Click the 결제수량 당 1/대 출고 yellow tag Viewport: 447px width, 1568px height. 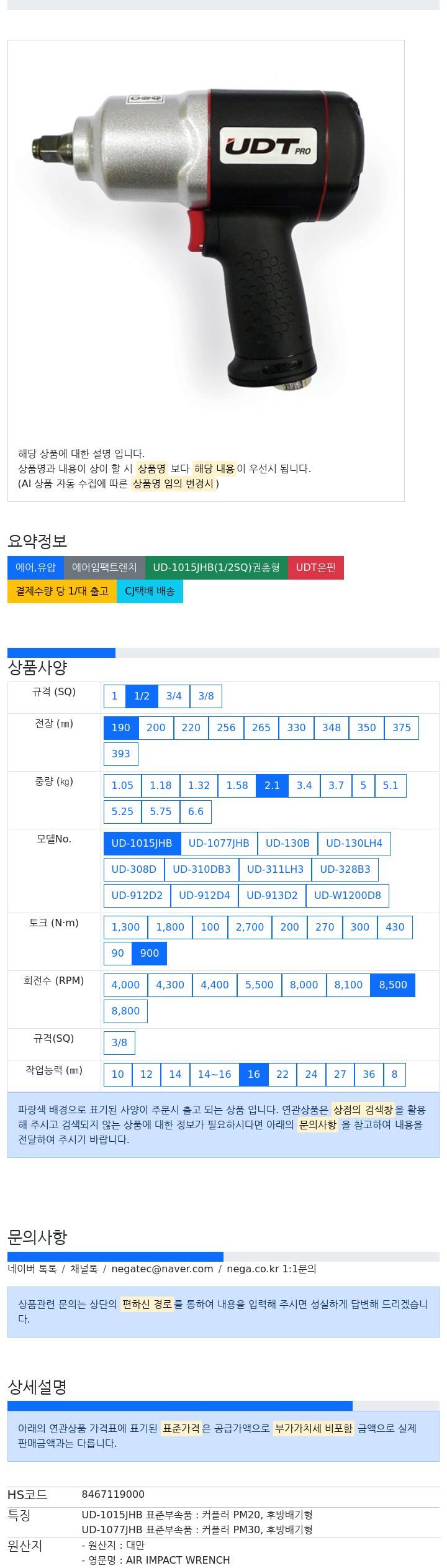pyautogui.click(x=62, y=591)
